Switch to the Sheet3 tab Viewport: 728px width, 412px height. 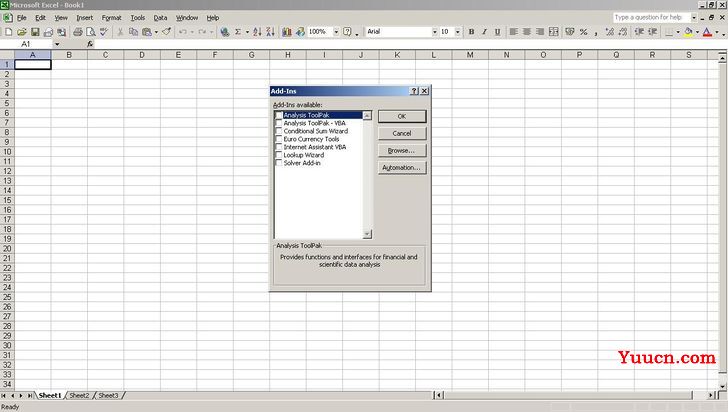pyautogui.click(x=108, y=395)
